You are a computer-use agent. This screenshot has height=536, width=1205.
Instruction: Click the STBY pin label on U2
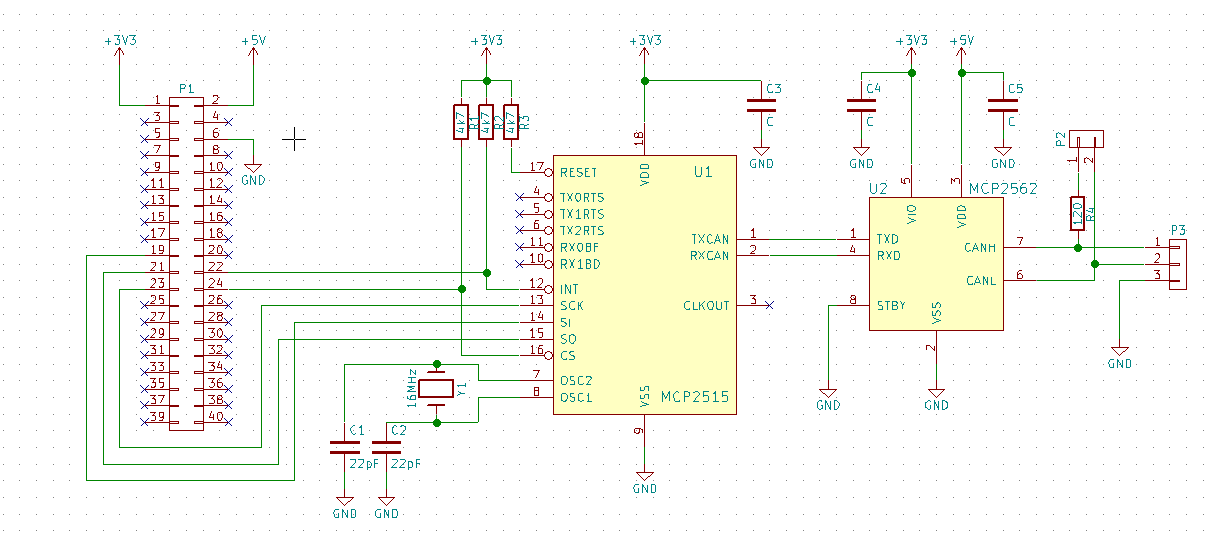click(x=891, y=305)
